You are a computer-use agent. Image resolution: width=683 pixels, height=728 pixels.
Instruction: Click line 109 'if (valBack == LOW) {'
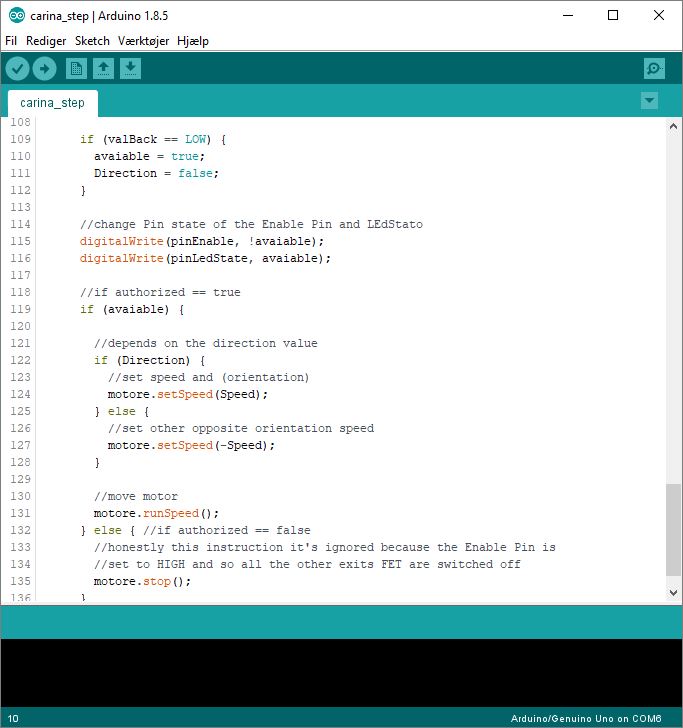tap(153, 139)
